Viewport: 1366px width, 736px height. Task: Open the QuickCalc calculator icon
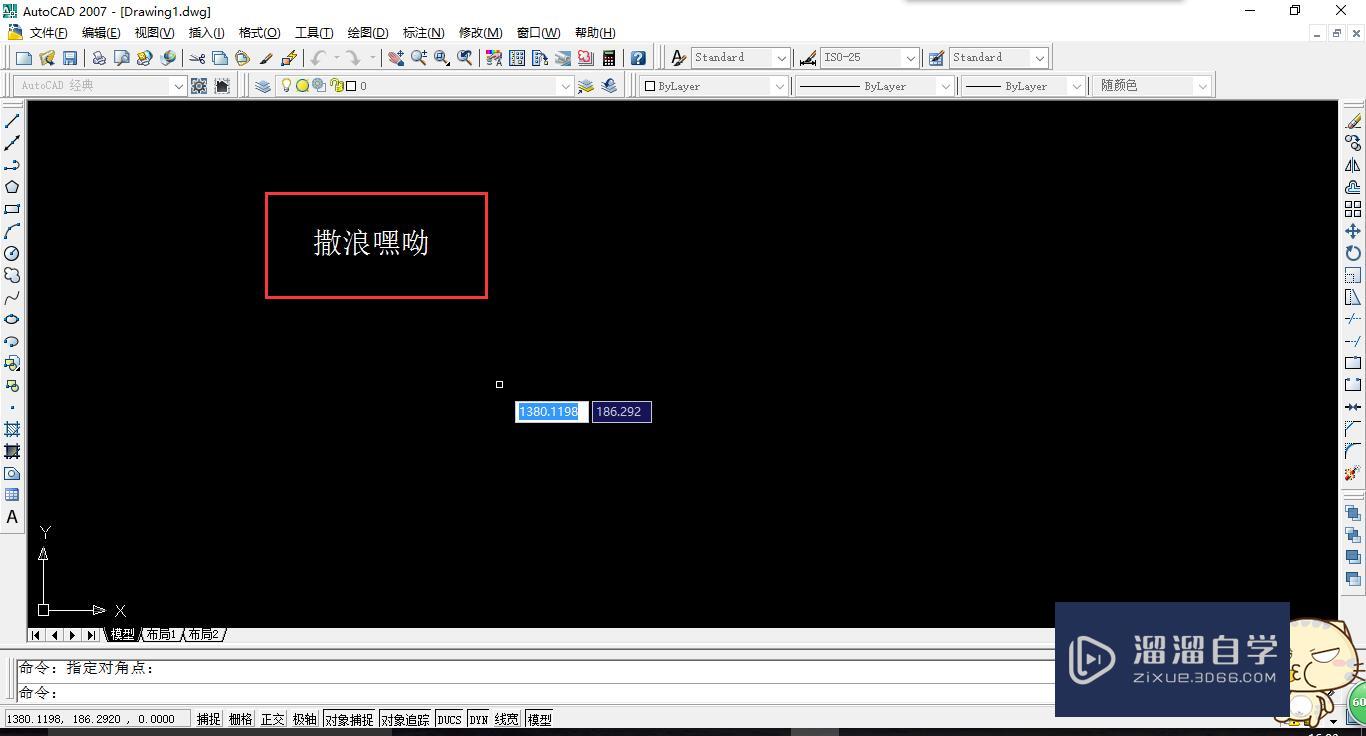(x=609, y=58)
